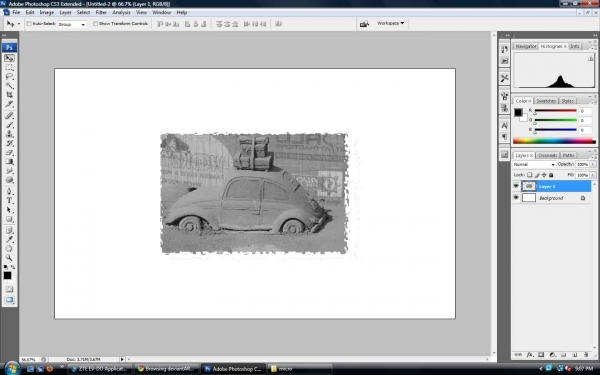This screenshot has width=600, height=375.
Task: Toggle Quick Mask mode in toolbox
Action: pyautogui.click(x=9, y=289)
